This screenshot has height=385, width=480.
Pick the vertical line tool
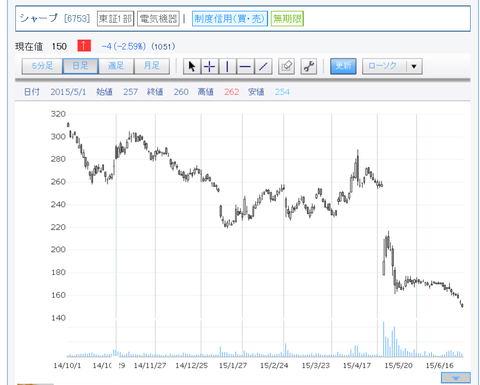227,66
